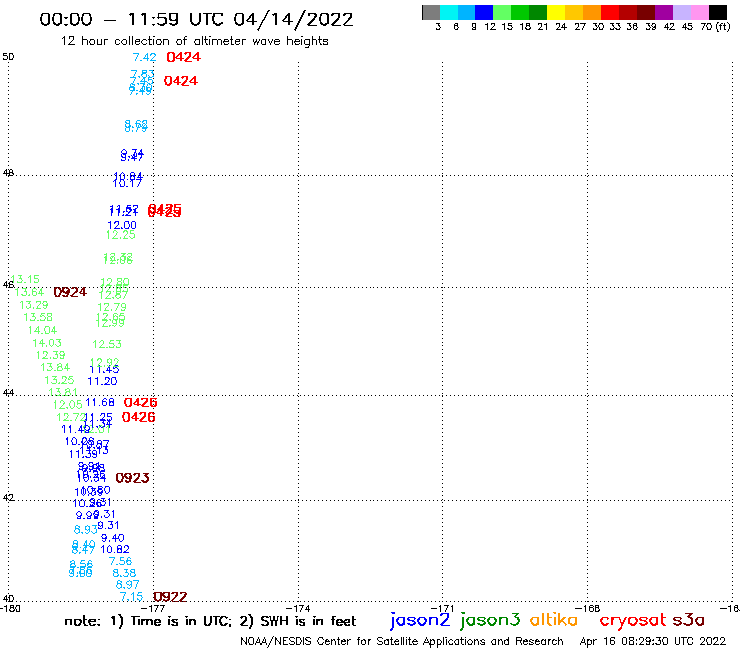Click the wave height value 13.15
Screen dimensions: 740x650
[25, 279]
